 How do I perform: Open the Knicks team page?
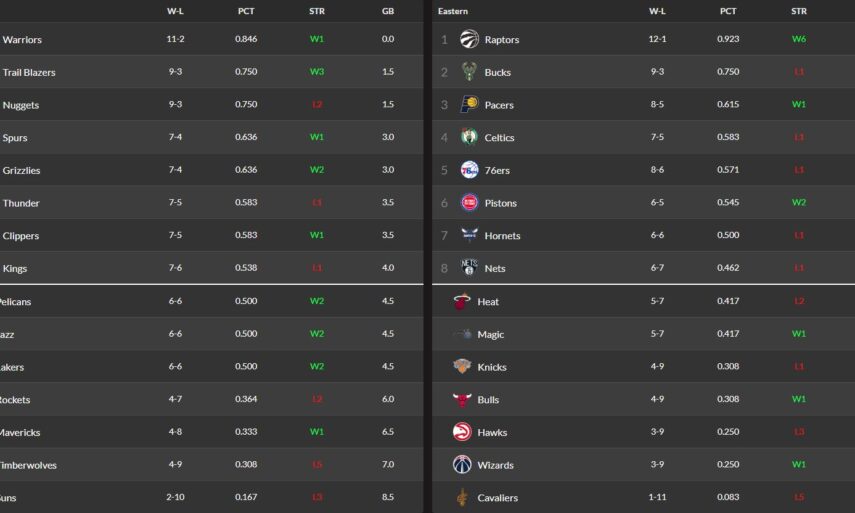click(492, 367)
